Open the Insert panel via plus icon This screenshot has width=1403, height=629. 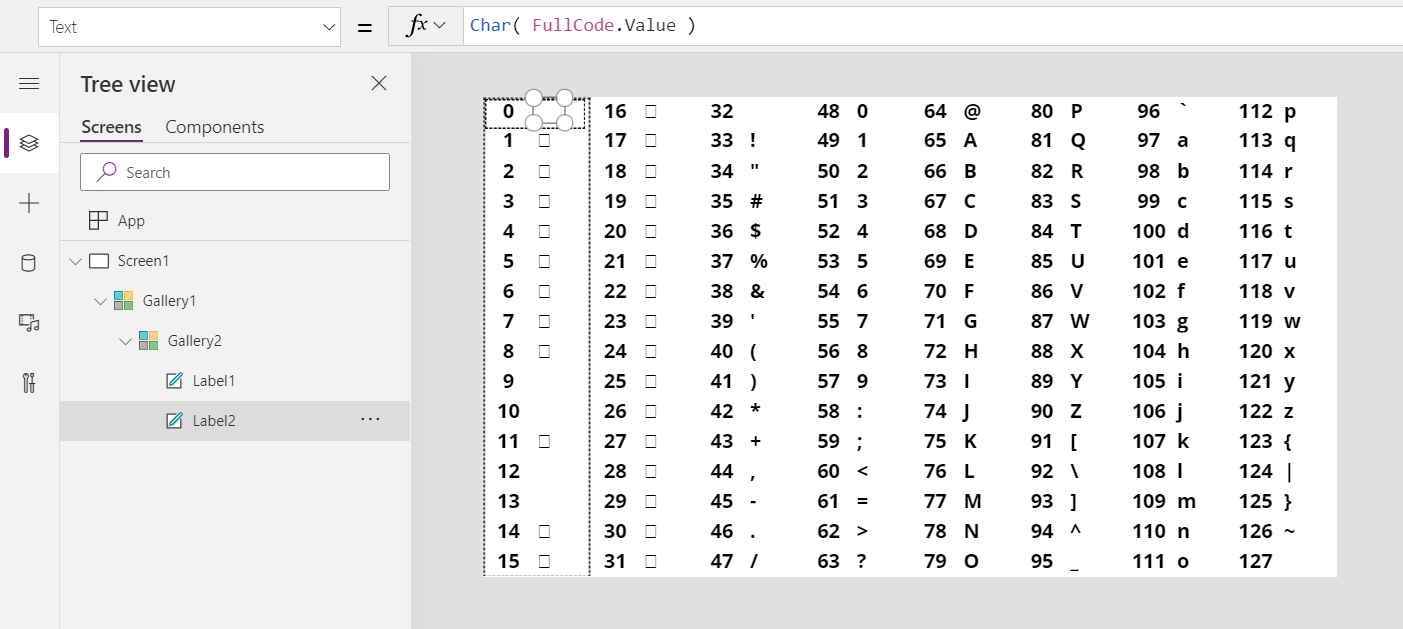pyautogui.click(x=29, y=203)
